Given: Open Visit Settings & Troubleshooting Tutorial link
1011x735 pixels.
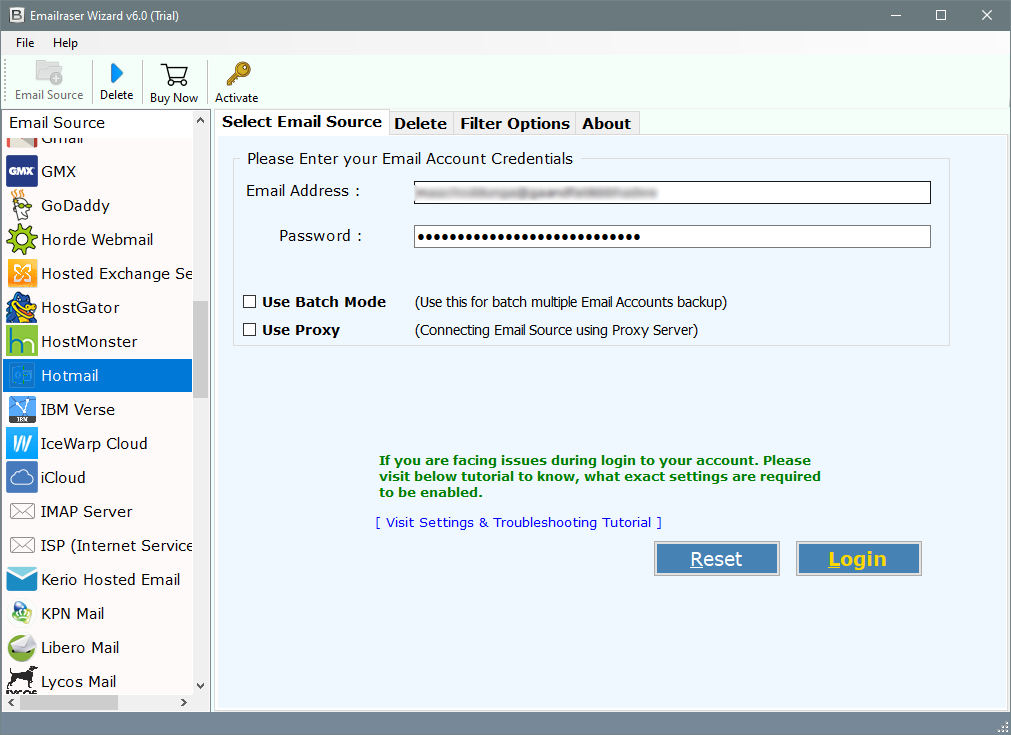Looking at the screenshot, I should click(518, 522).
